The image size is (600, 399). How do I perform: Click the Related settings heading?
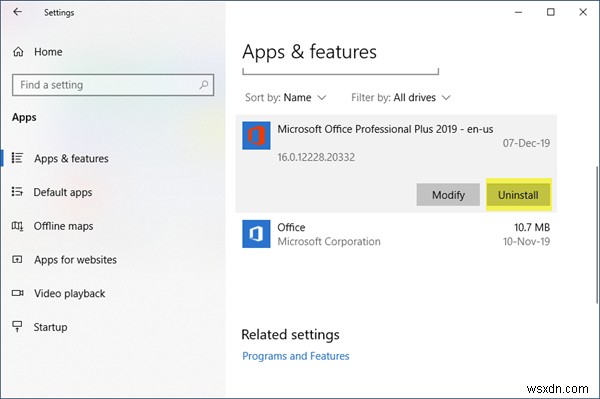(x=290, y=335)
